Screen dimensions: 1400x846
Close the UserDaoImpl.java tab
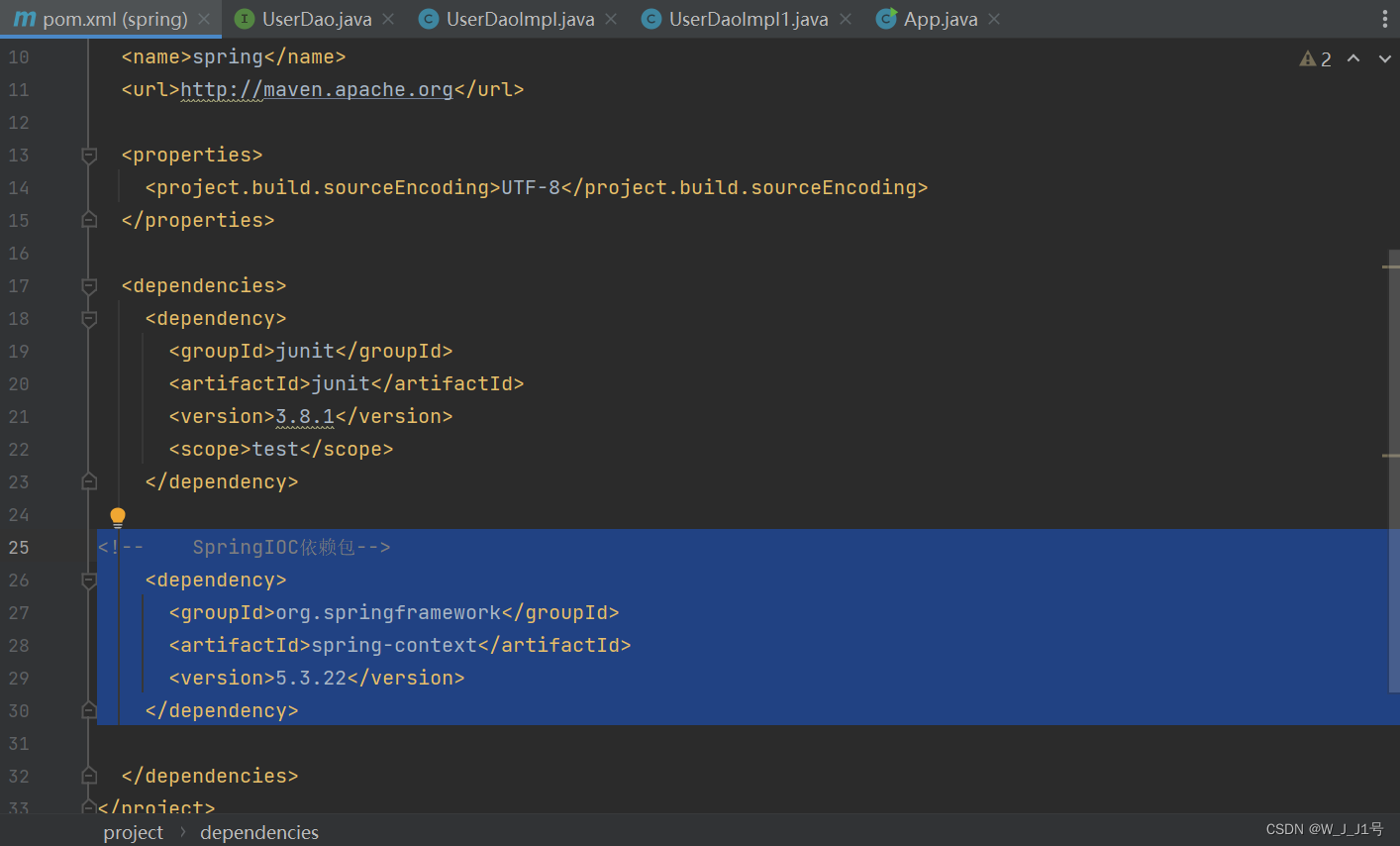pyautogui.click(x=611, y=19)
